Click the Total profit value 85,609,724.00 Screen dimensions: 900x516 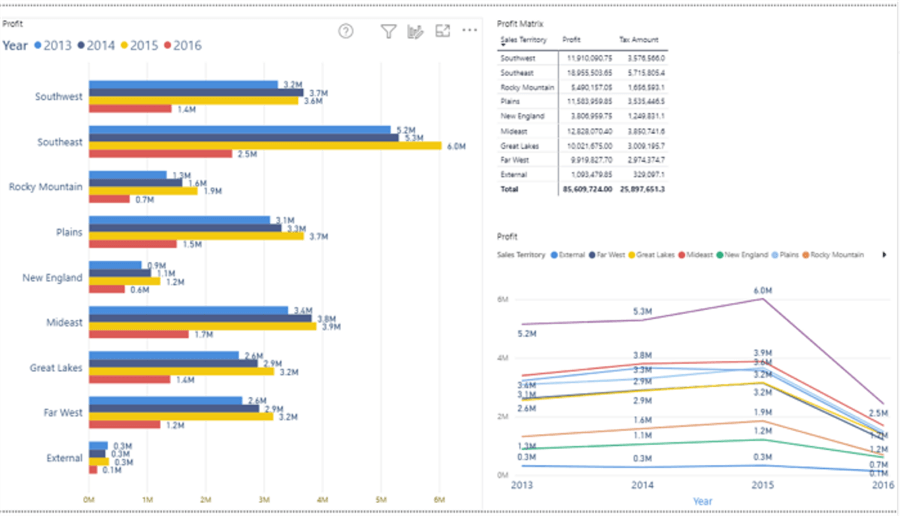click(x=587, y=189)
